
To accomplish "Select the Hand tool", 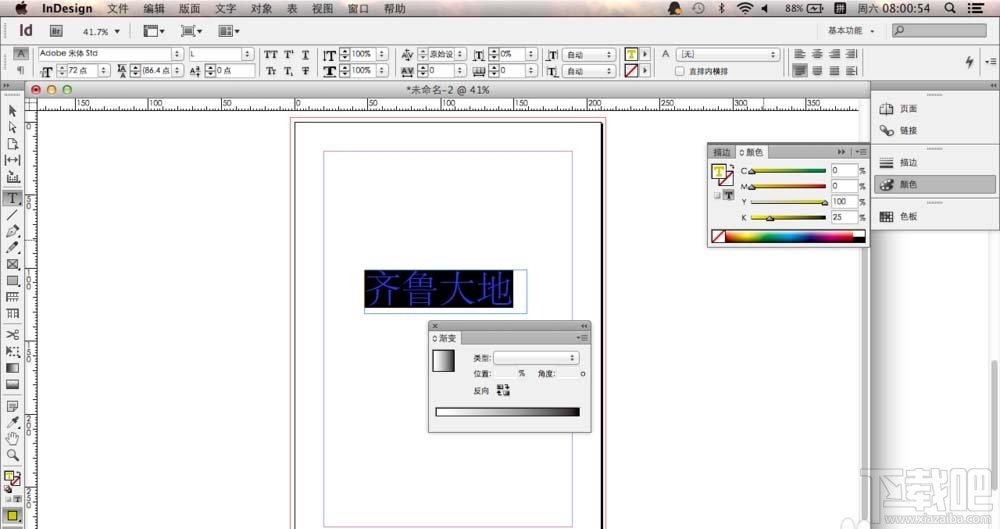I will (13, 439).
